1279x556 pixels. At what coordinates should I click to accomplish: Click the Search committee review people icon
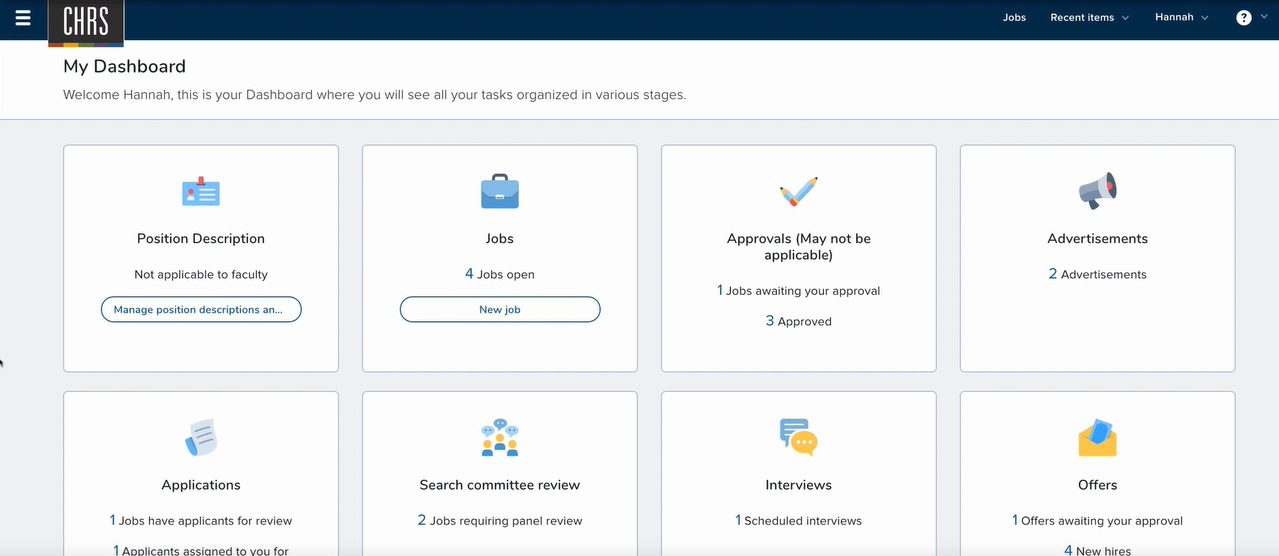[x=500, y=437]
